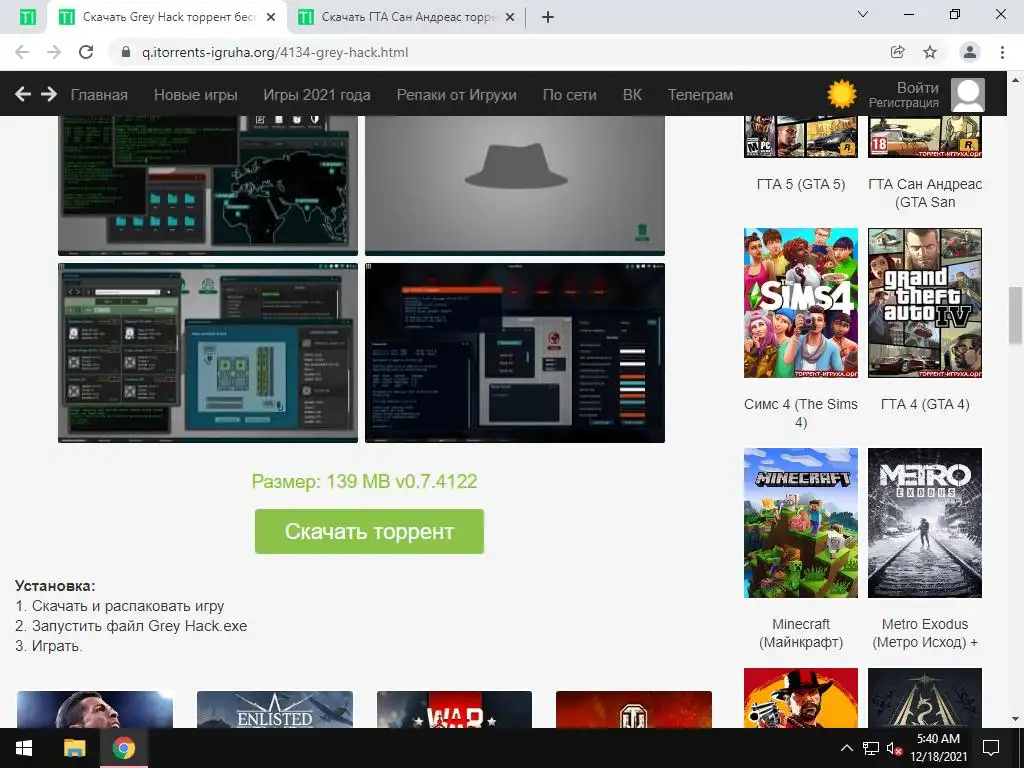Toggle the sun light theme icon

pyautogui.click(x=842, y=94)
